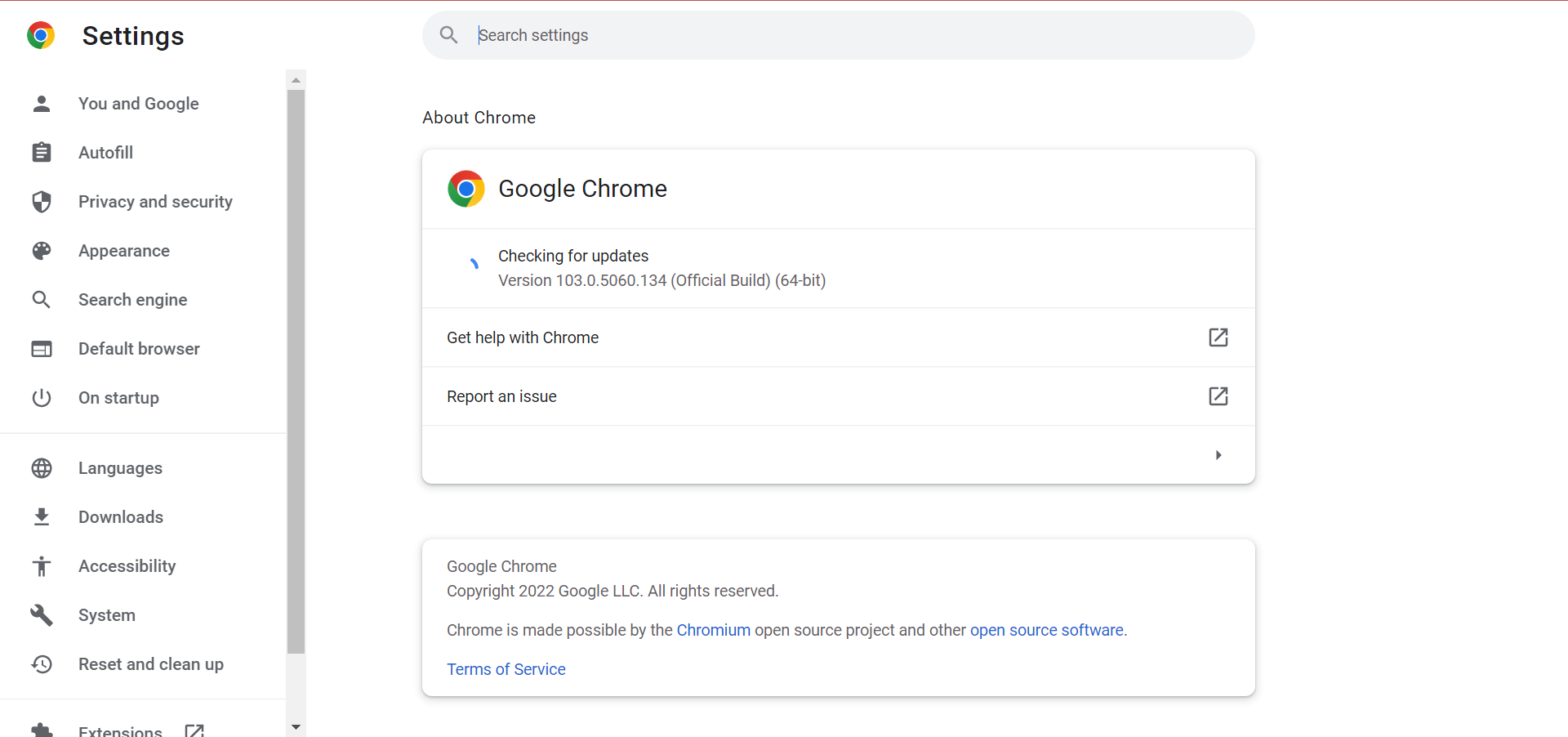Screen dimensions: 1568x737
Task: Click the Appearance palette icon
Action: pos(42,251)
